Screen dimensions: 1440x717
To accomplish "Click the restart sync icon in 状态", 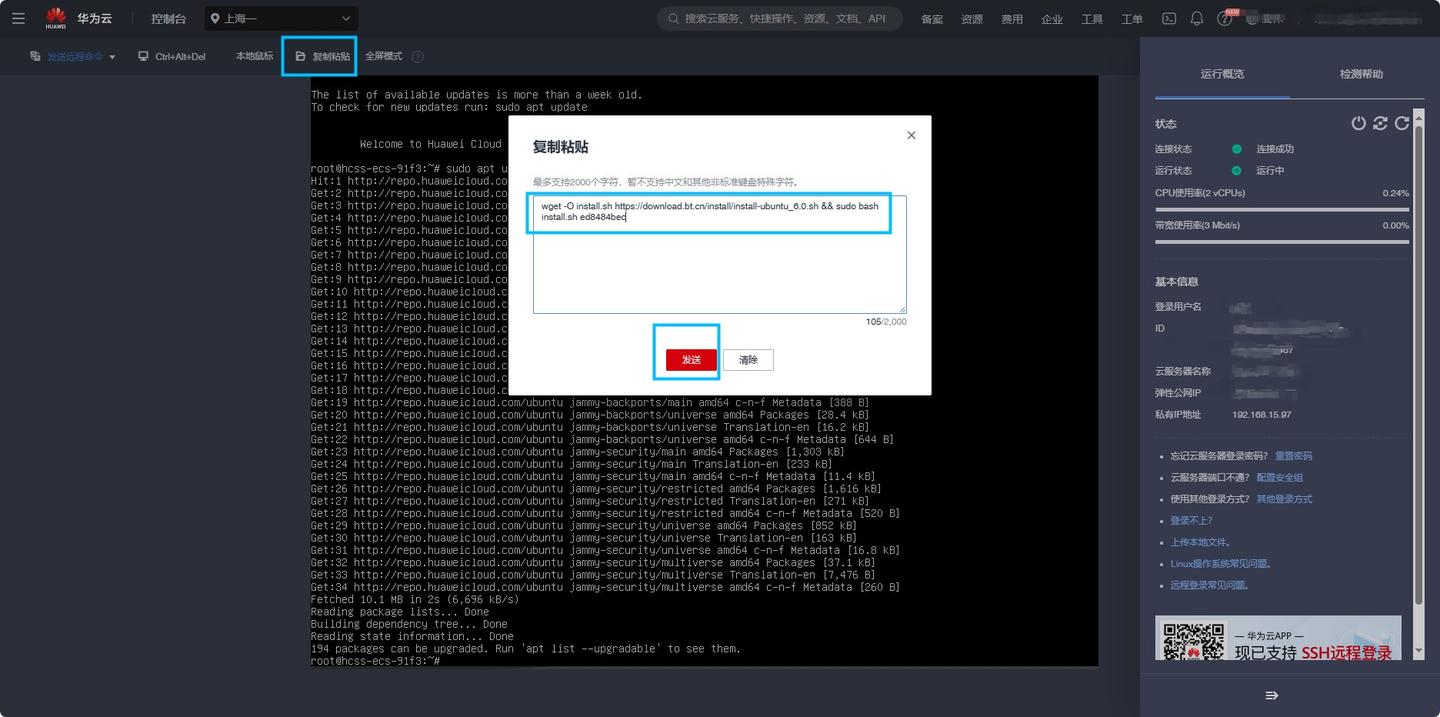I will point(1380,123).
